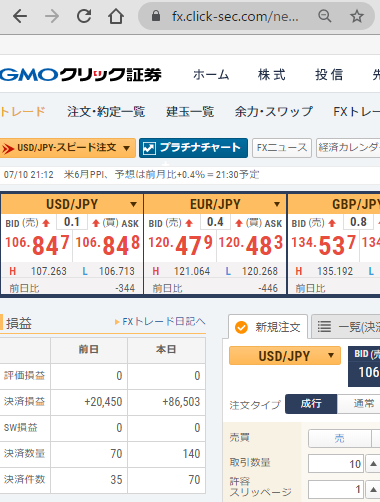This screenshot has height=502, width=380.
Task: Click the checkmark icon on 新規注文
Action: [x=241, y=327]
